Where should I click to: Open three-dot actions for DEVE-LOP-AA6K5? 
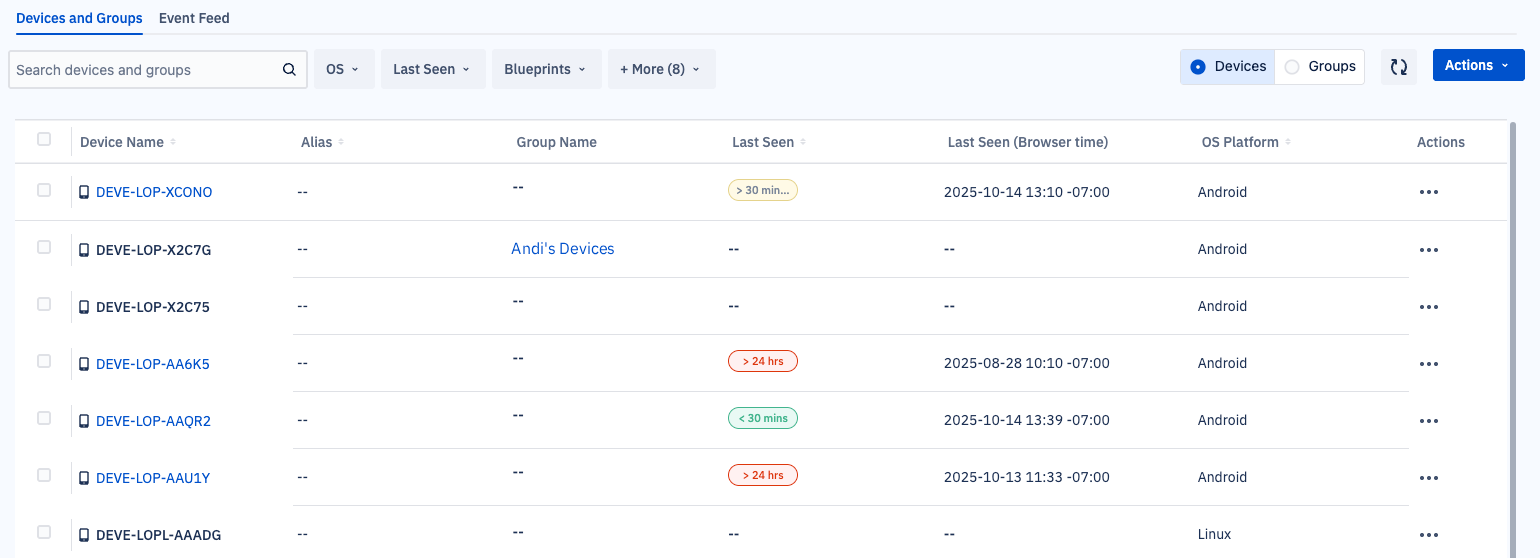pos(1428,364)
